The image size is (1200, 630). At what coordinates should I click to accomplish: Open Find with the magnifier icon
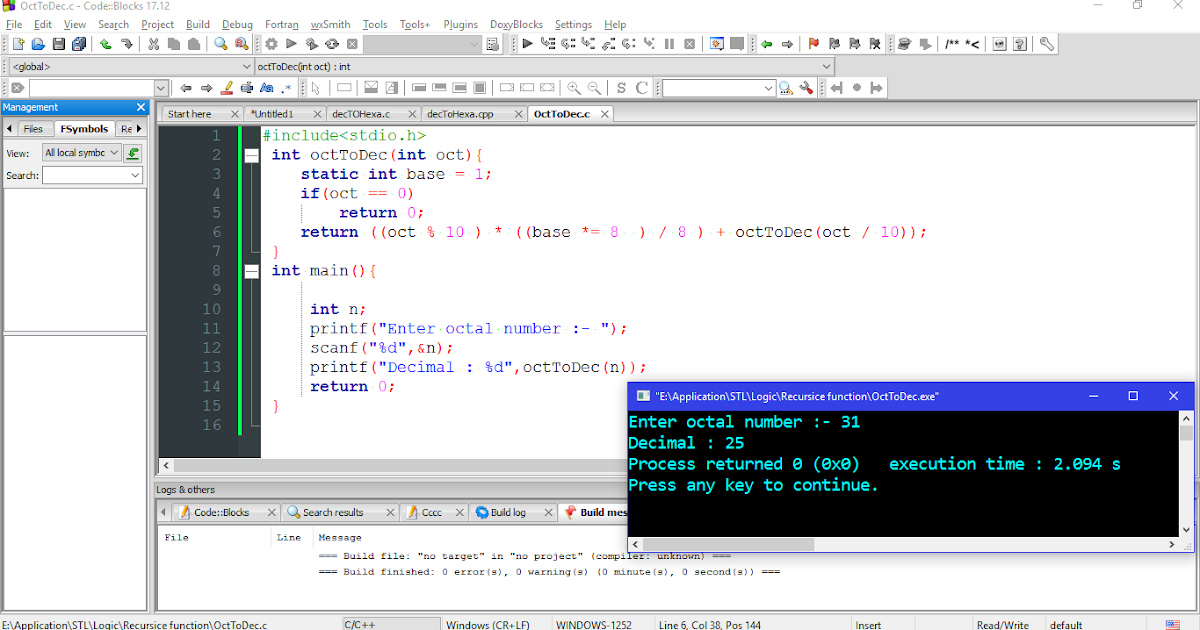(x=221, y=43)
